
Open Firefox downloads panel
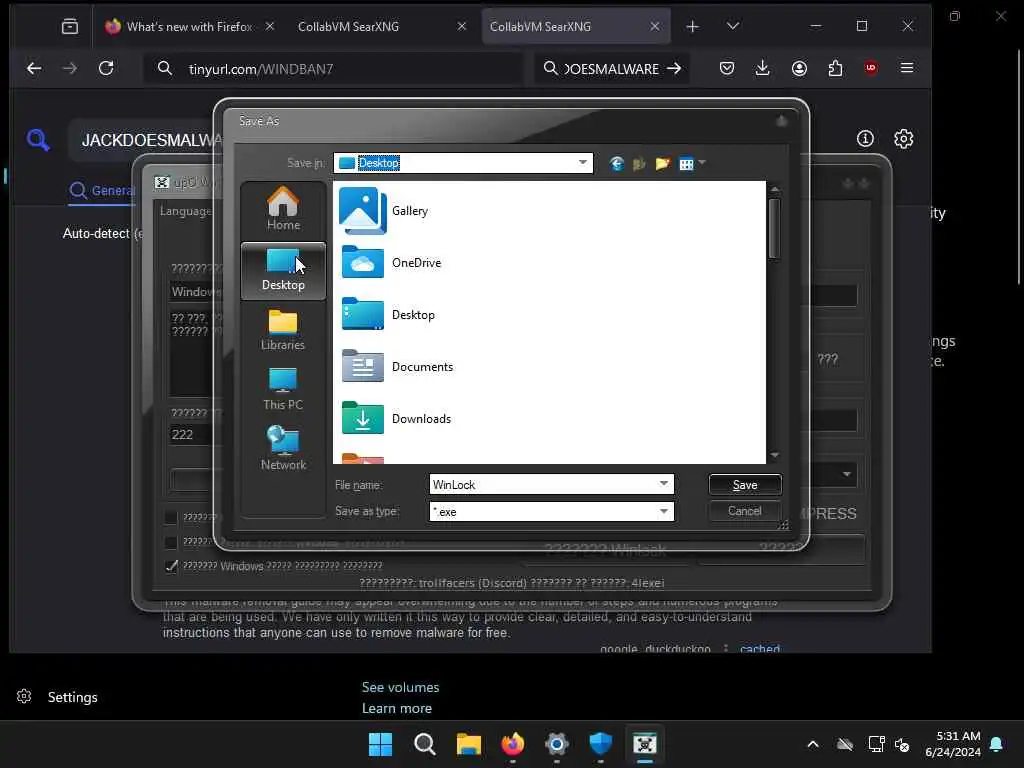click(x=762, y=68)
